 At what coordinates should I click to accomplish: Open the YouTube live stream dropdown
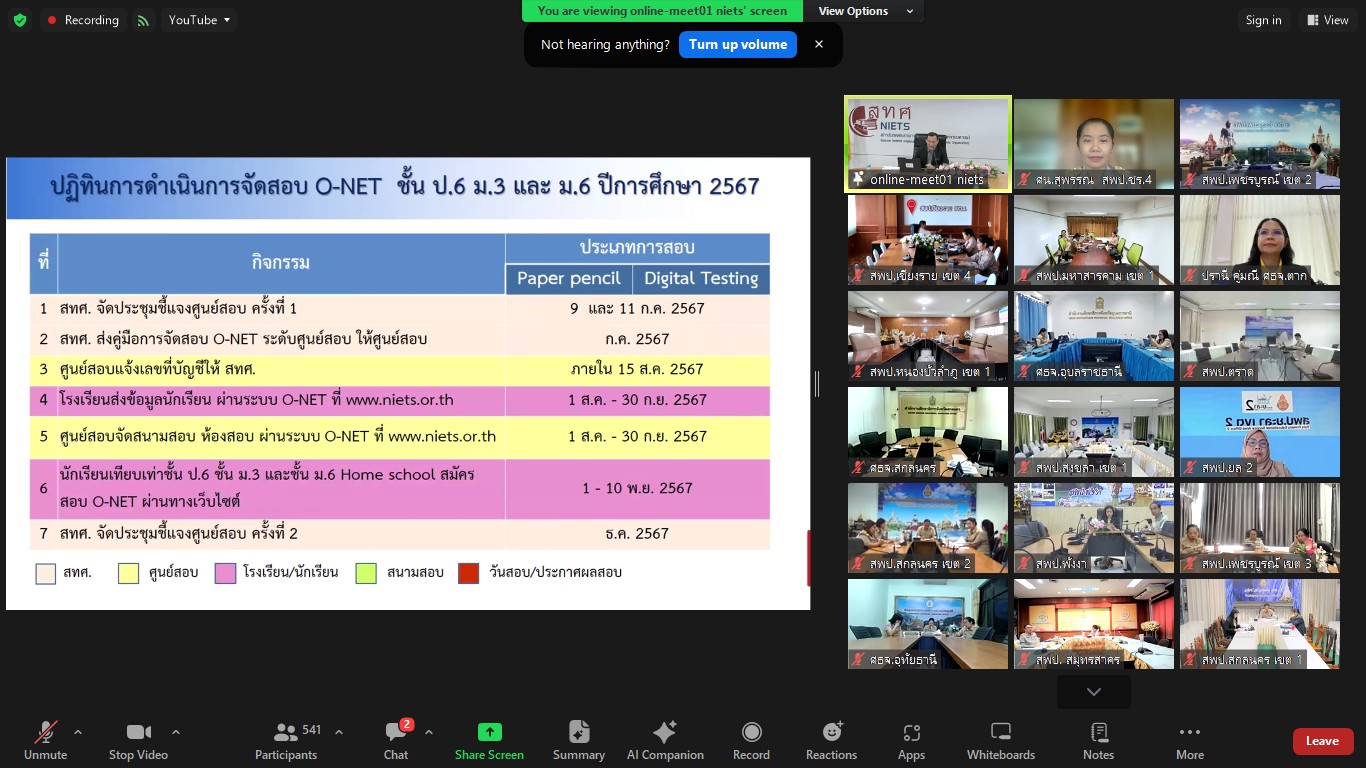pyautogui.click(x=199, y=20)
